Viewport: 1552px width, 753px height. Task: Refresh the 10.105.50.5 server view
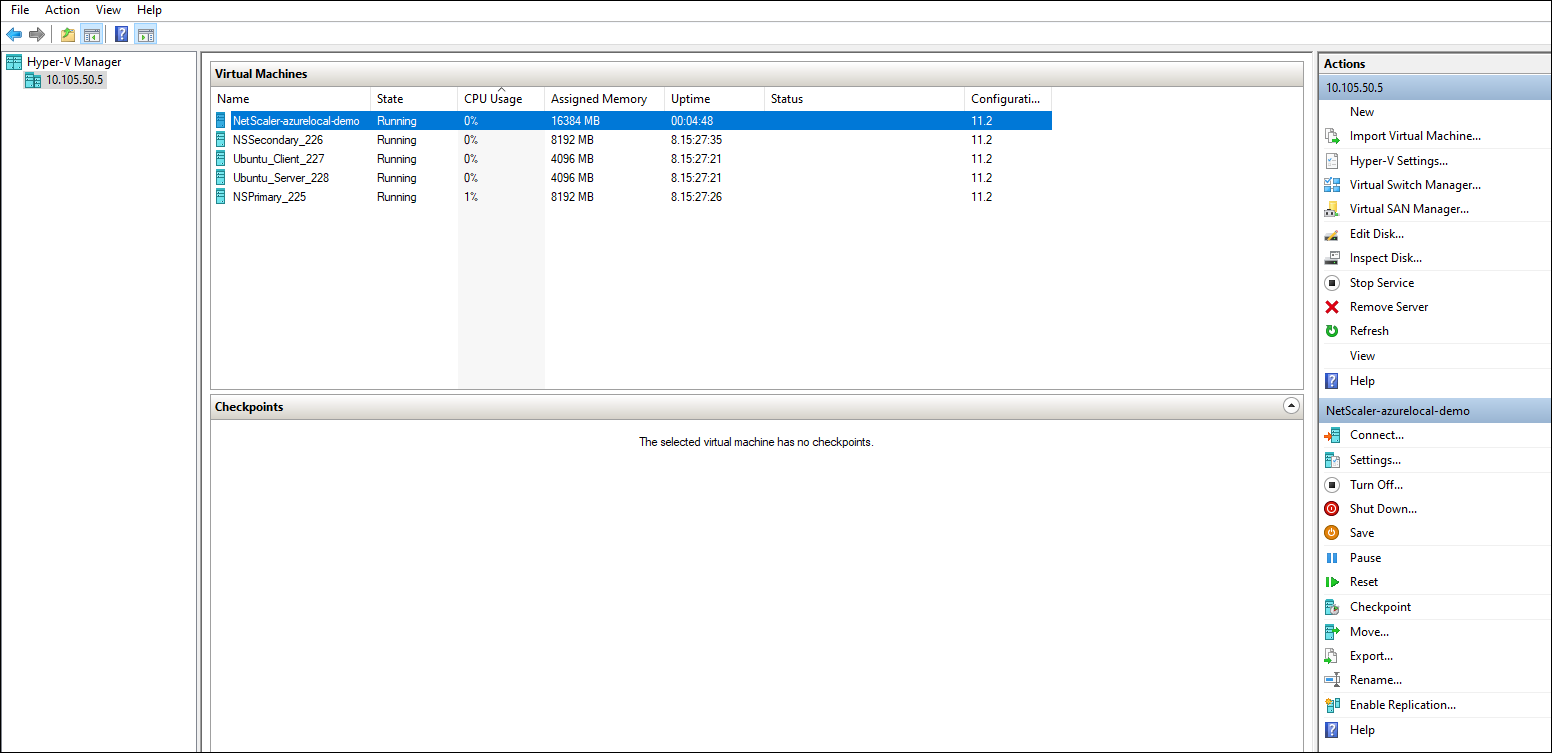pyautogui.click(x=1369, y=330)
